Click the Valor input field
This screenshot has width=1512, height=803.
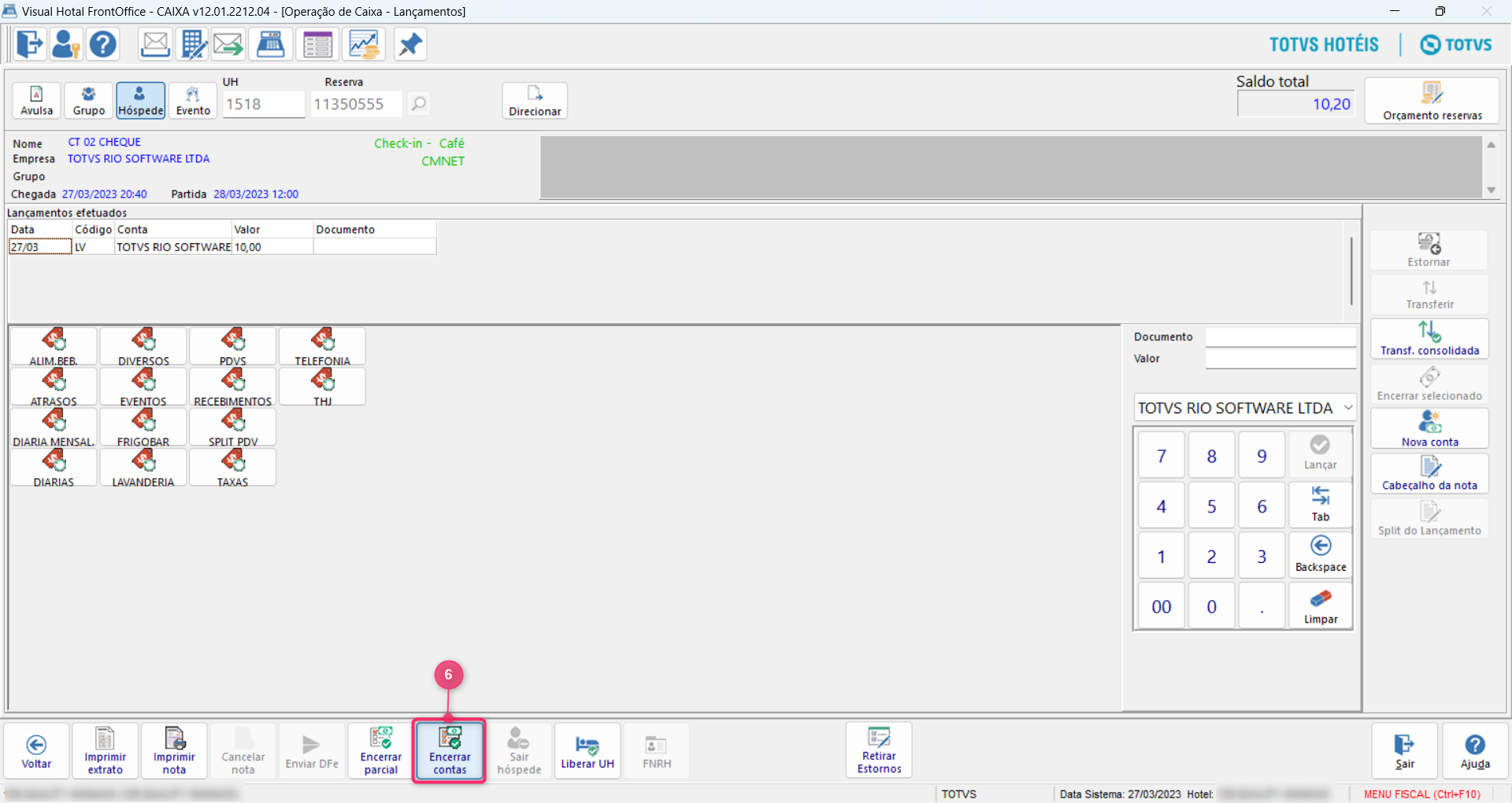tap(1280, 359)
